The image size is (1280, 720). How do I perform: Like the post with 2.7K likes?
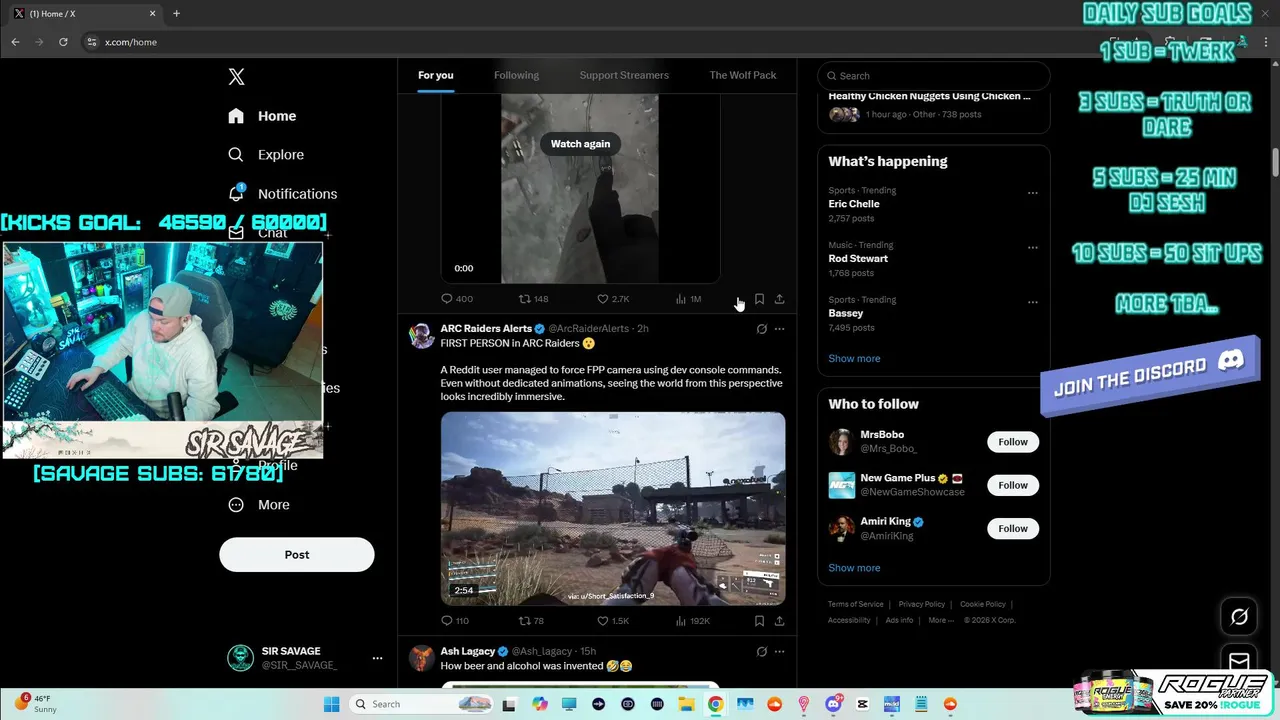click(x=613, y=299)
